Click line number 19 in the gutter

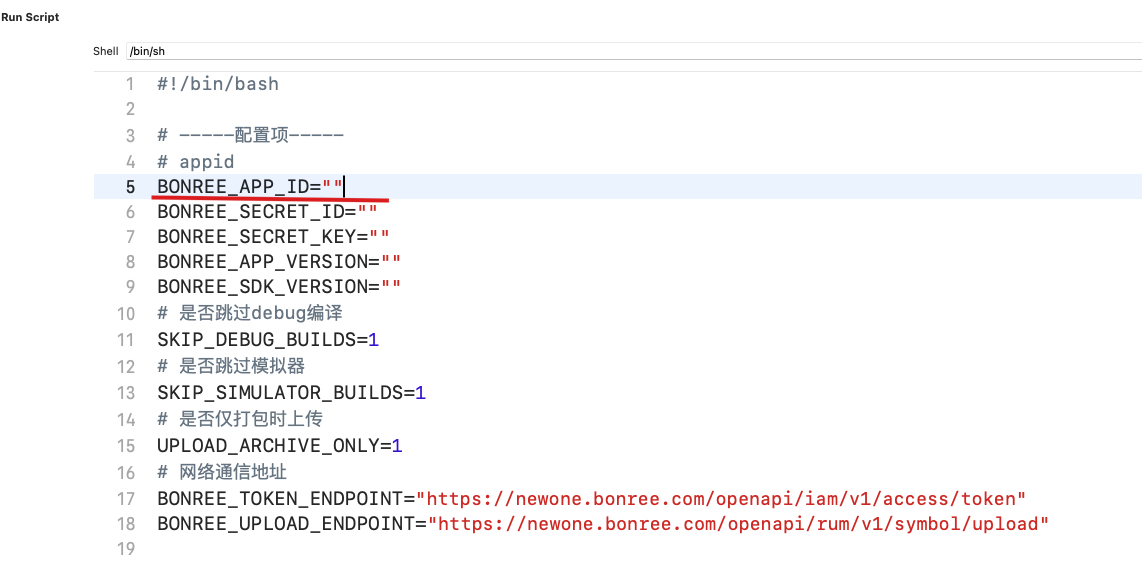tap(125, 549)
